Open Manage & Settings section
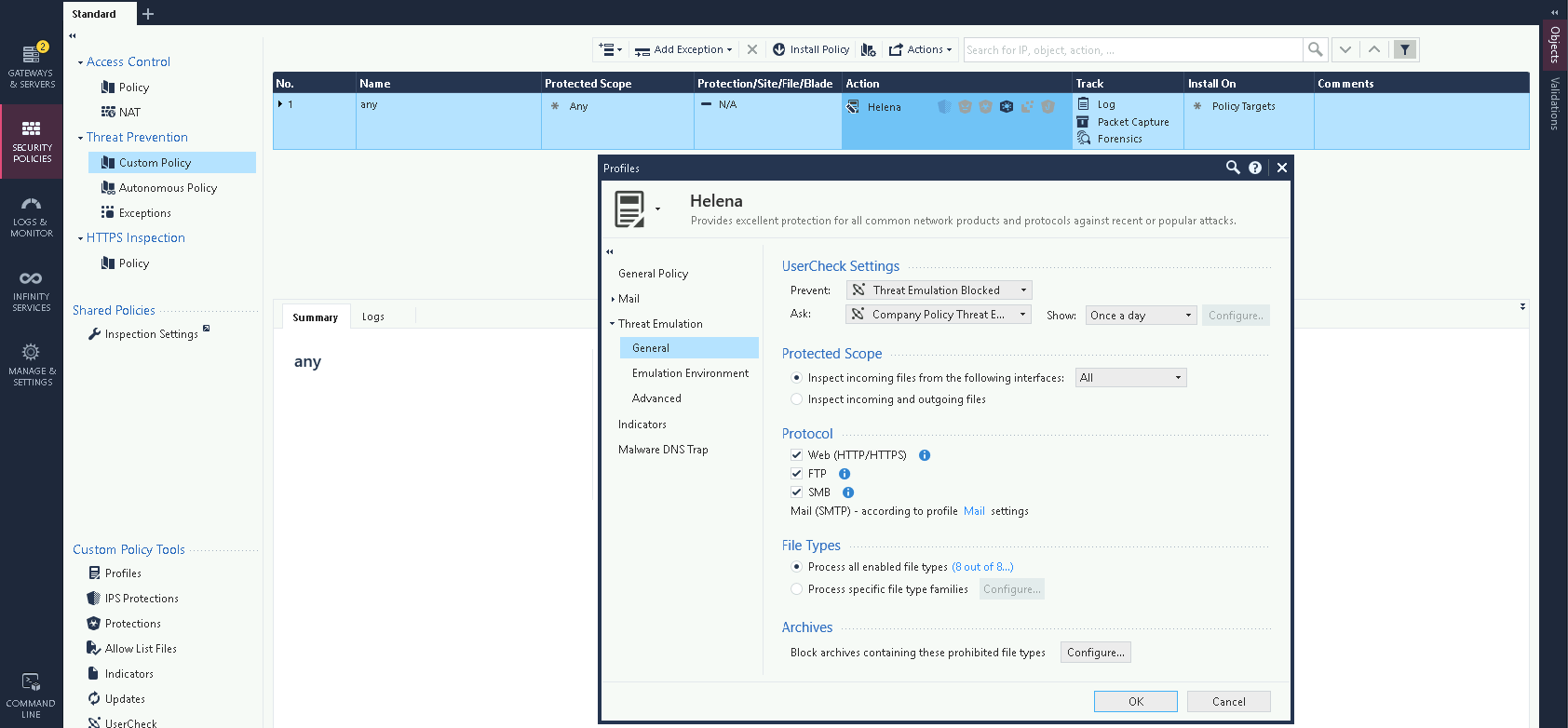The image size is (1568, 728). tap(32, 364)
